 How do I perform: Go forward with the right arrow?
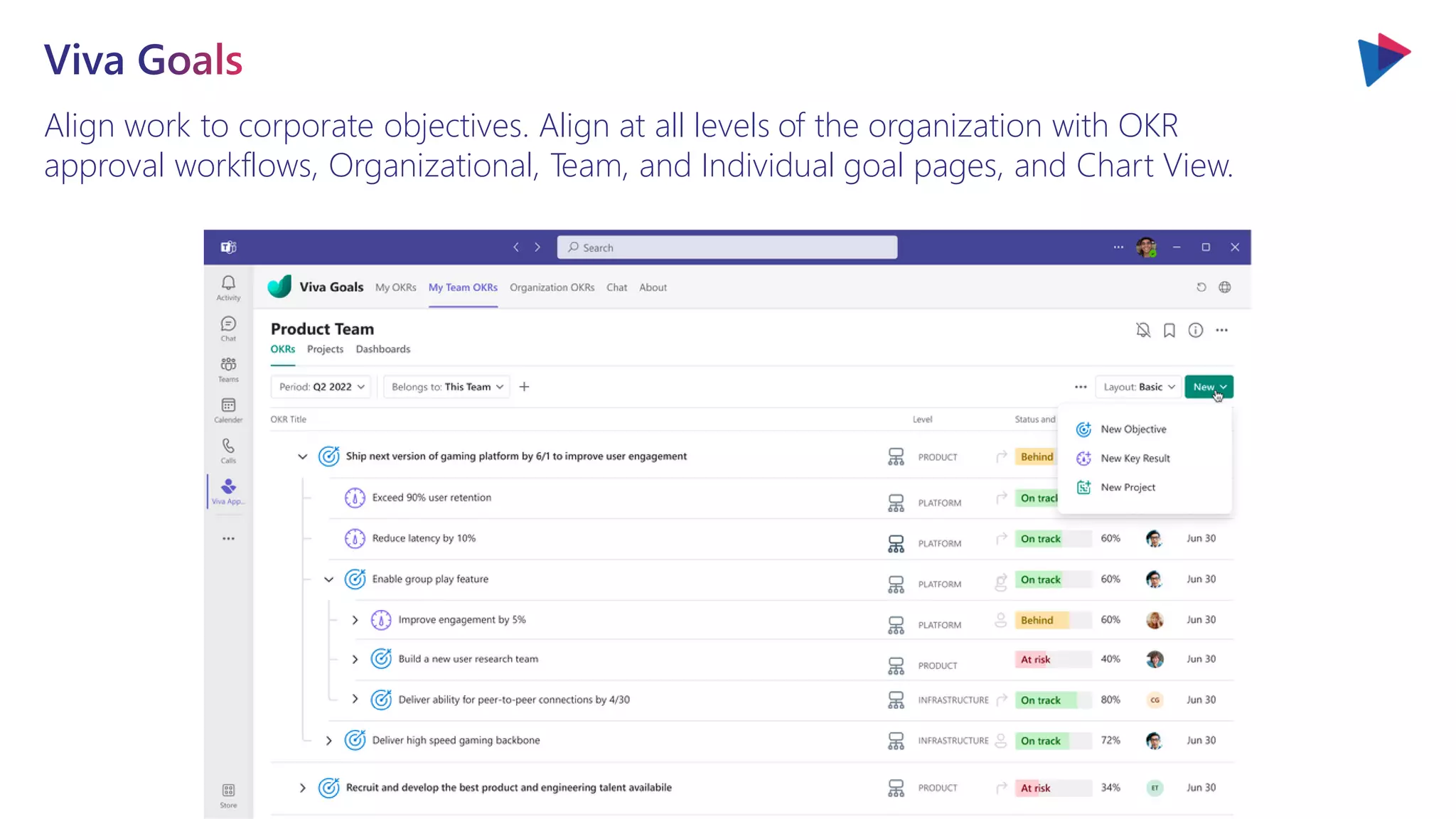[x=537, y=247]
